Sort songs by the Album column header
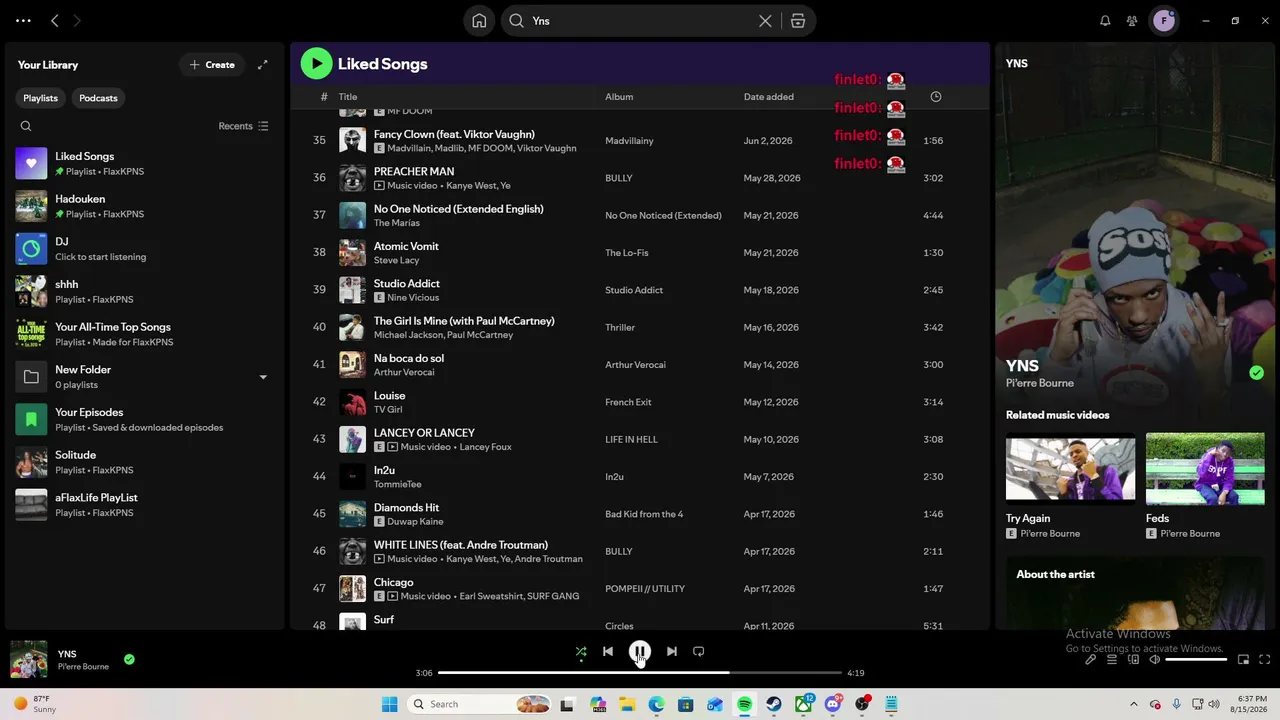The width and height of the screenshot is (1280, 720). [619, 97]
